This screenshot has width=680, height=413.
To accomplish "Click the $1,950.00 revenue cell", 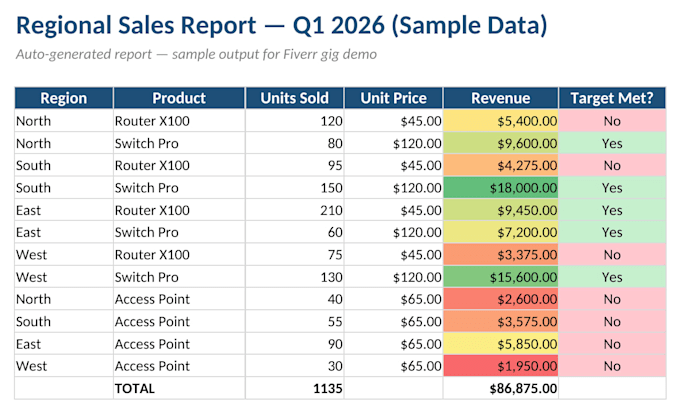I will click(500, 366).
